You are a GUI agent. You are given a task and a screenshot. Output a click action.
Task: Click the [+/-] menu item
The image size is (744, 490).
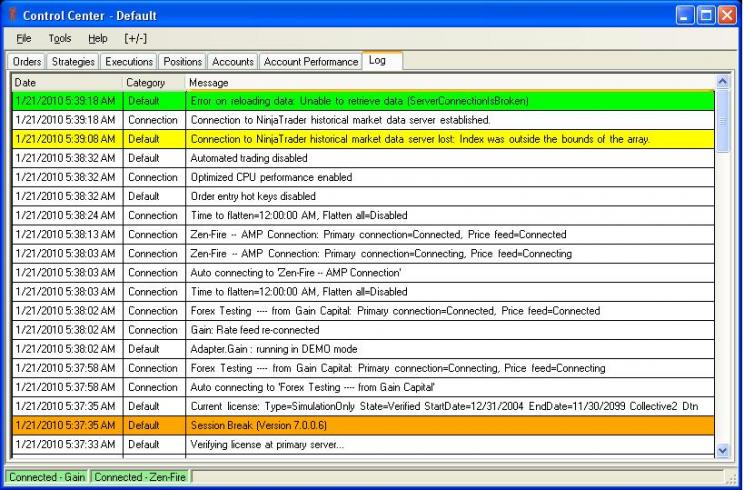[136, 38]
